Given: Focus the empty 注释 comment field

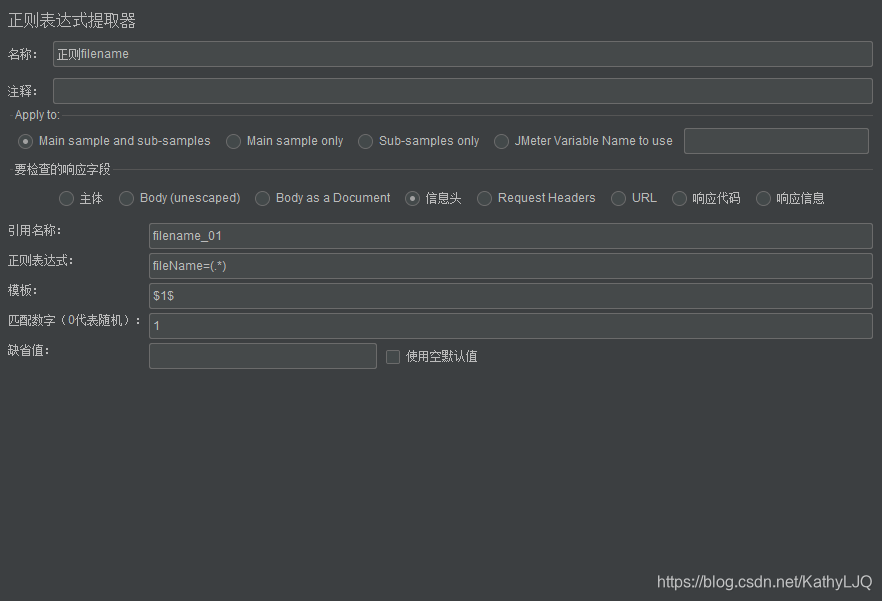Looking at the screenshot, I should [462, 91].
